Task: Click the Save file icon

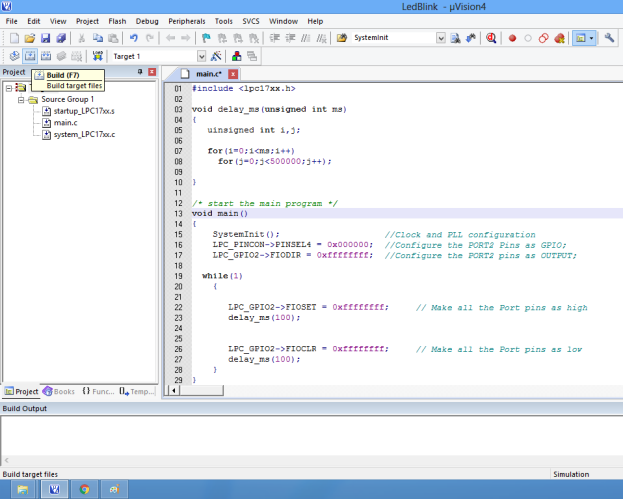Action: click(x=45, y=38)
